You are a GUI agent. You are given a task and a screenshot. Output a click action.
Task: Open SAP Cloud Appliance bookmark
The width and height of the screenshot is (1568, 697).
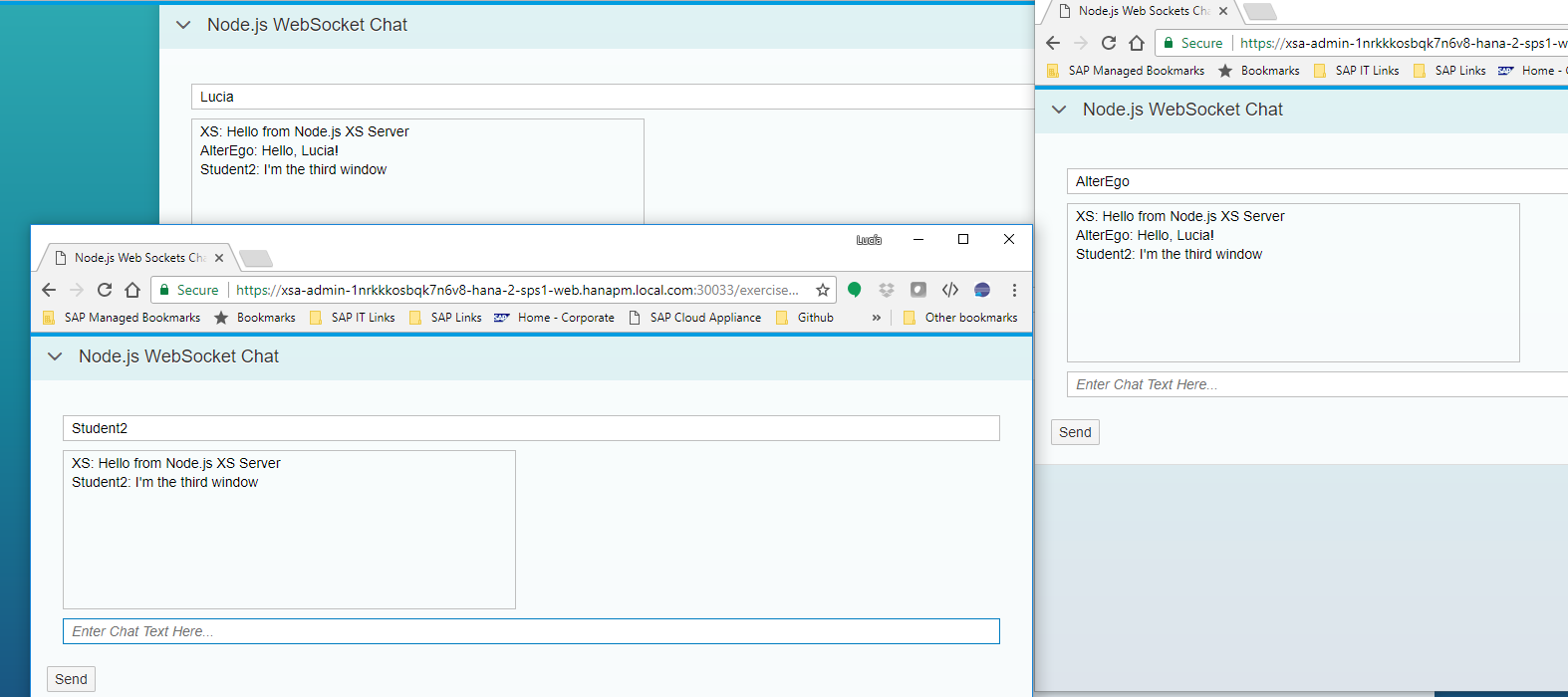[x=695, y=318]
